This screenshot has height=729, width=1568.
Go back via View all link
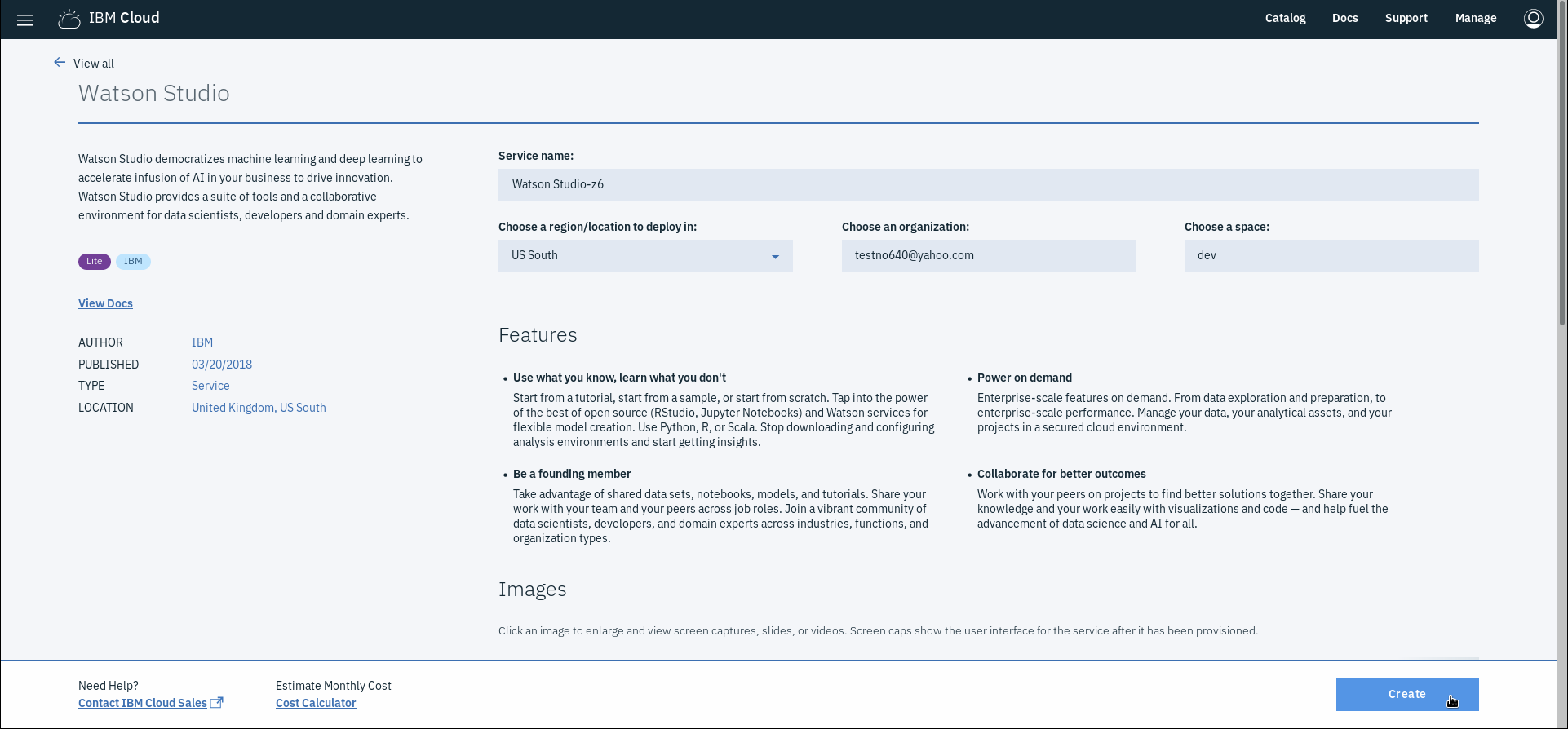pyautogui.click(x=94, y=64)
